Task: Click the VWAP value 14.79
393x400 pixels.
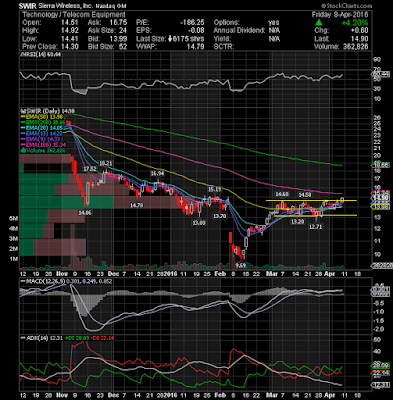Action: click(x=196, y=47)
